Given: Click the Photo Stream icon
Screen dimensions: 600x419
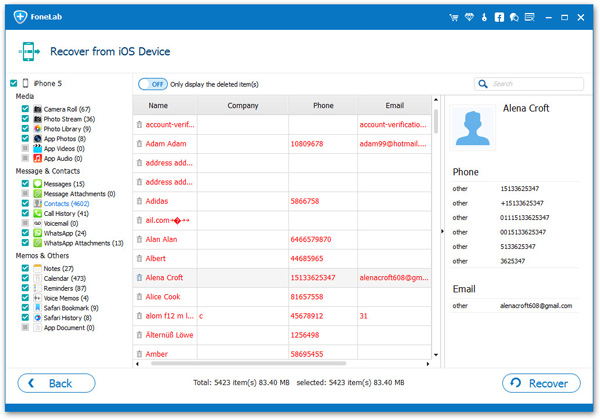Looking at the screenshot, I should pyautogui.click(x=38, y=119).
